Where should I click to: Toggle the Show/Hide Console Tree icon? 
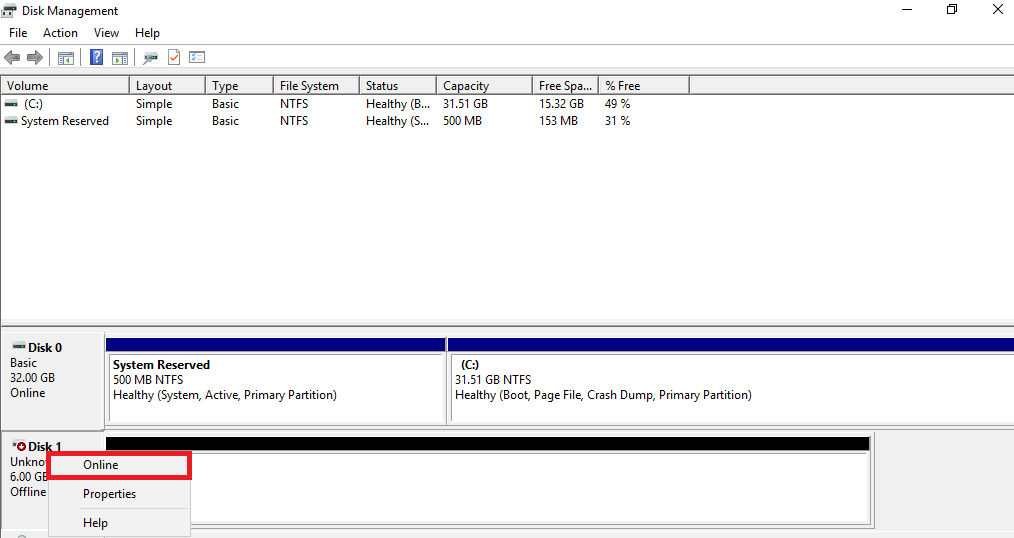(x=66, y=58)
